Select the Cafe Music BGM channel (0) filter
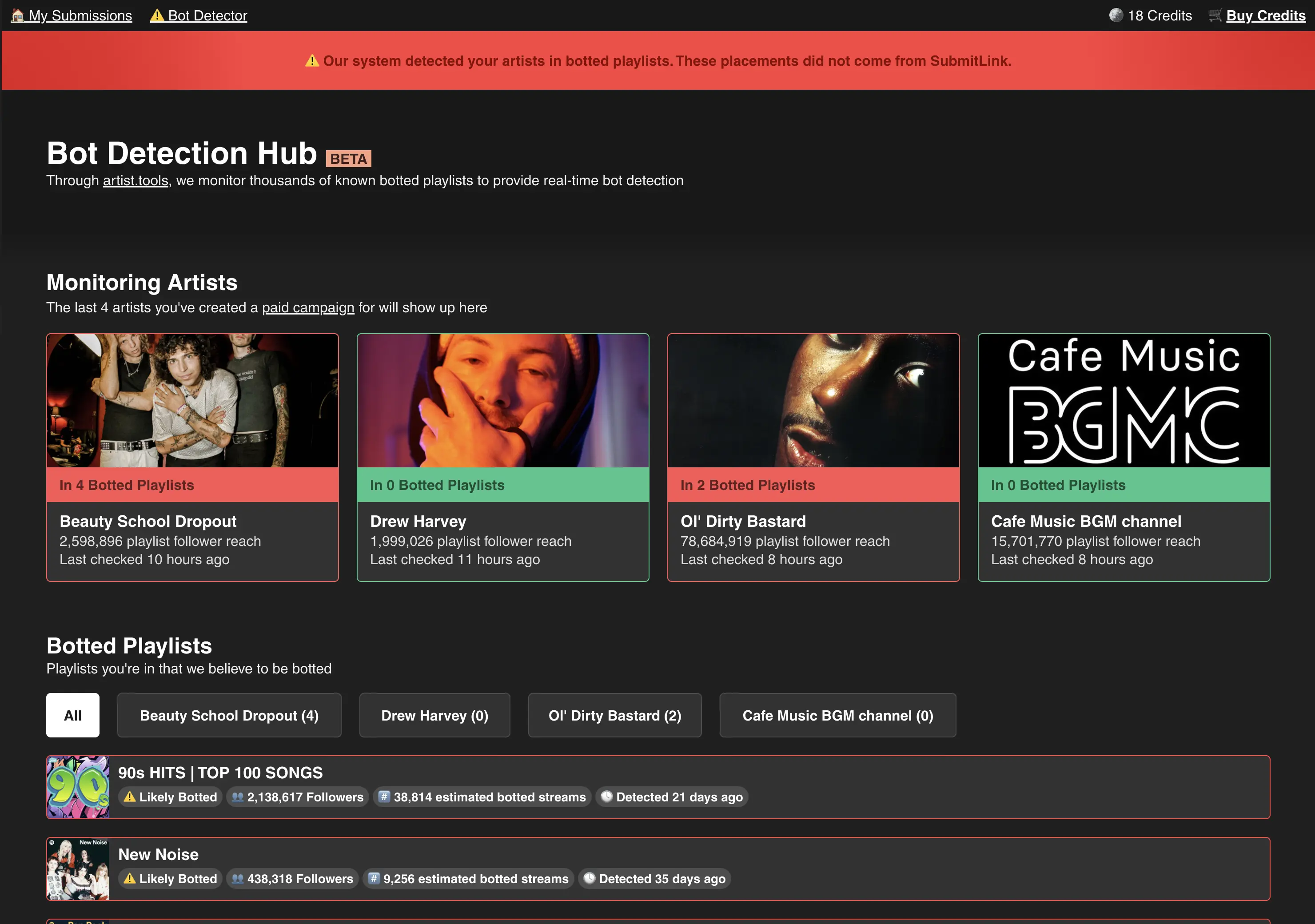Viewport: 1315px width, 924px height. tap(837, 715)
